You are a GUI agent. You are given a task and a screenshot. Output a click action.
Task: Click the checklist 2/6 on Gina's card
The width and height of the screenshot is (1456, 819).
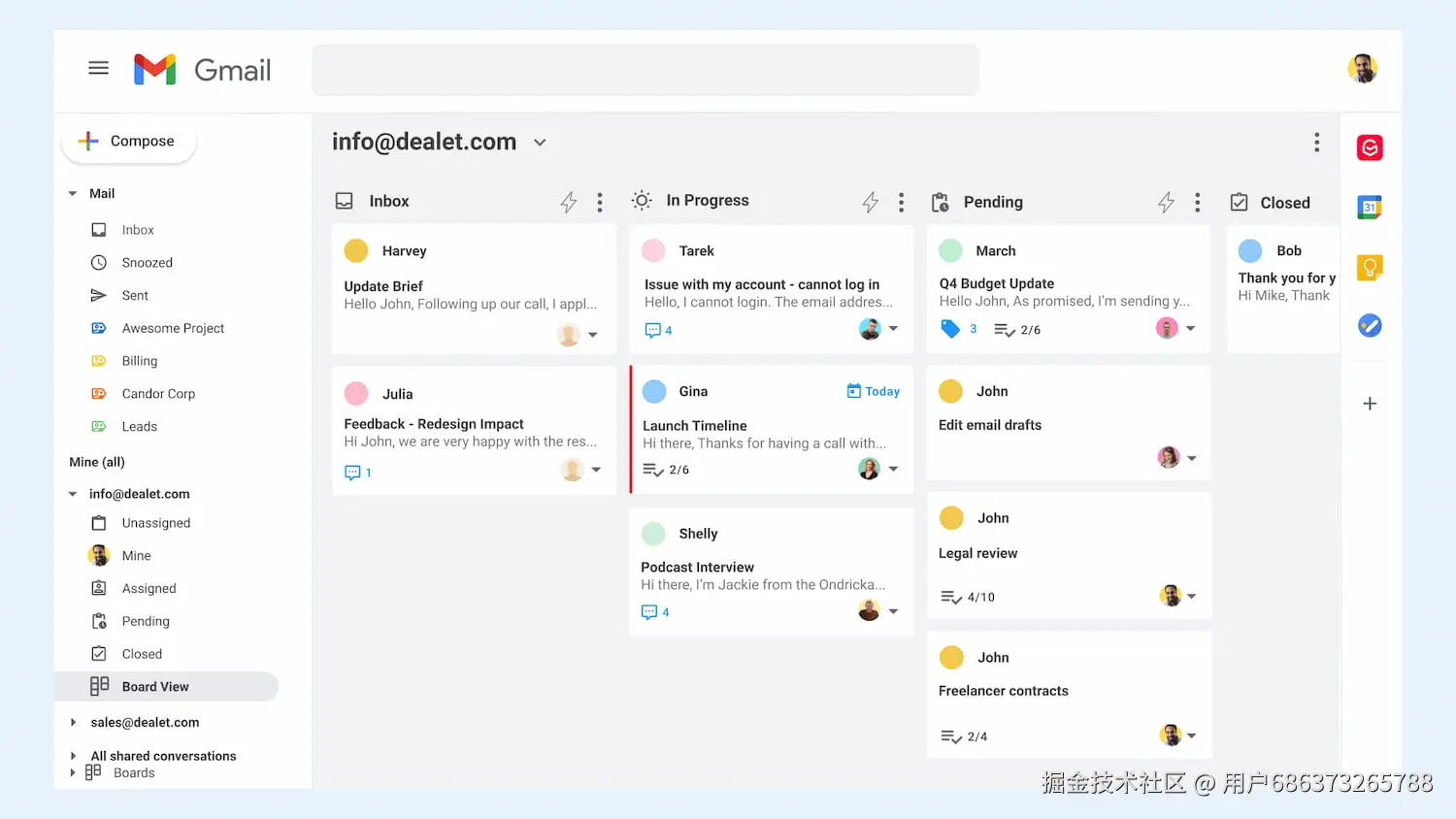click(x=666, y=470)
